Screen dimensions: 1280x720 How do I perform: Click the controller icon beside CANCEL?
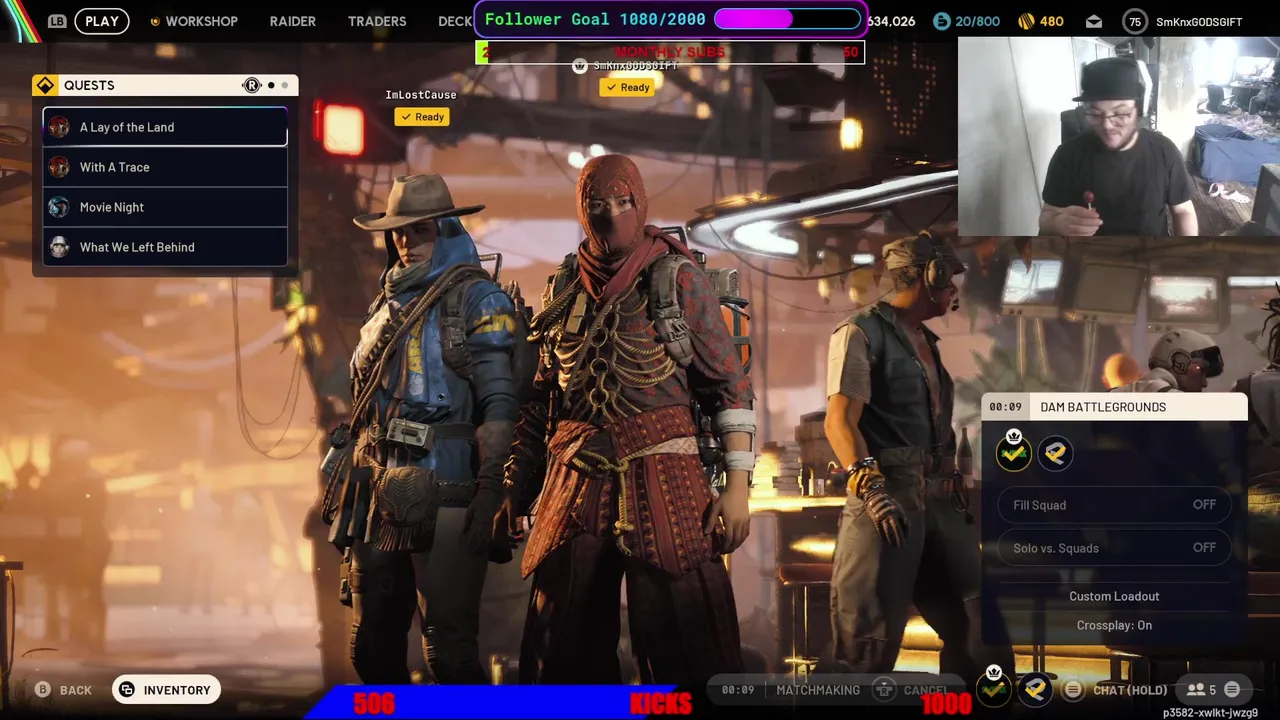click(x=884, y=689)
